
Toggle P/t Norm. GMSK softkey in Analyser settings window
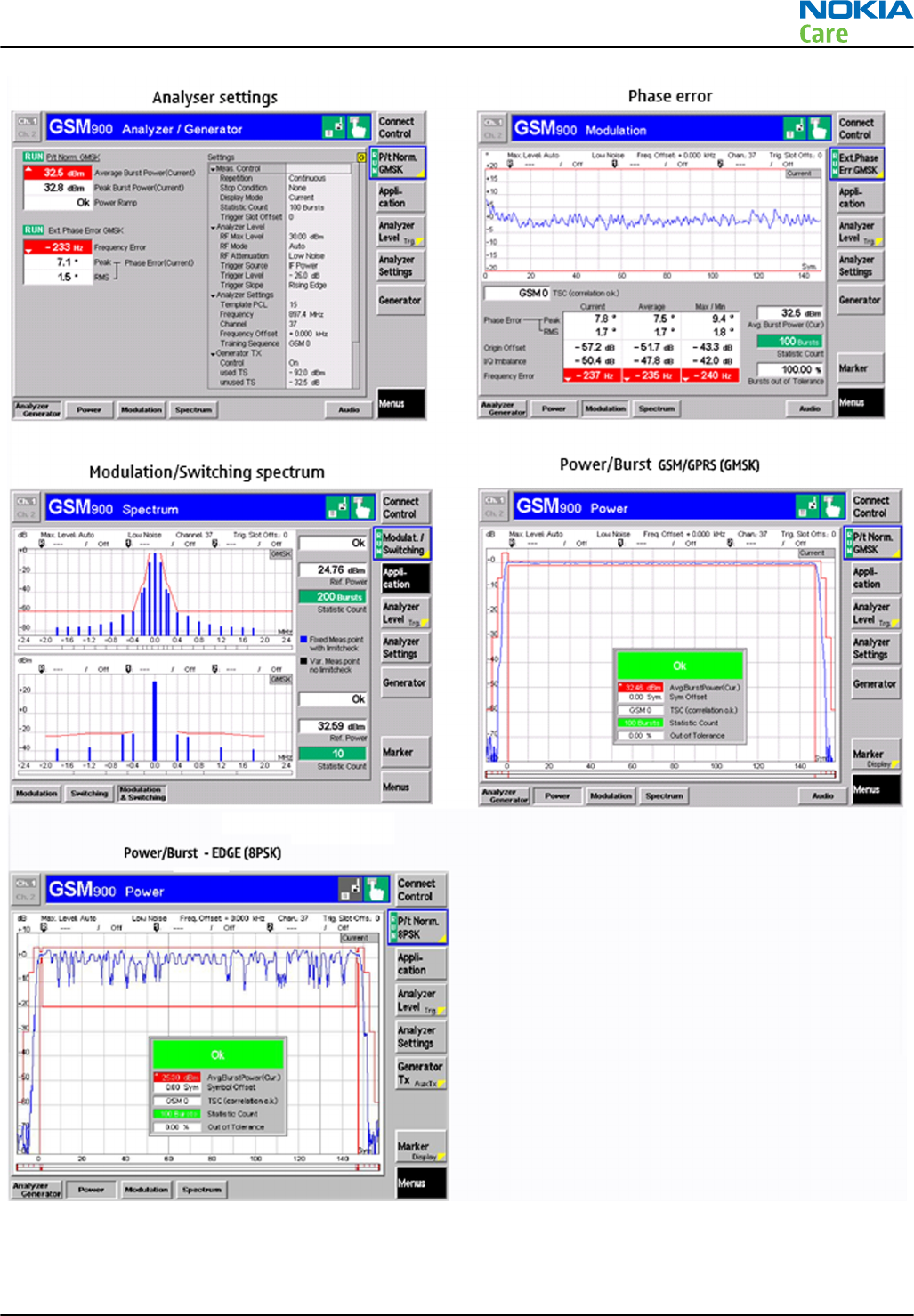[x=398, y=163]
